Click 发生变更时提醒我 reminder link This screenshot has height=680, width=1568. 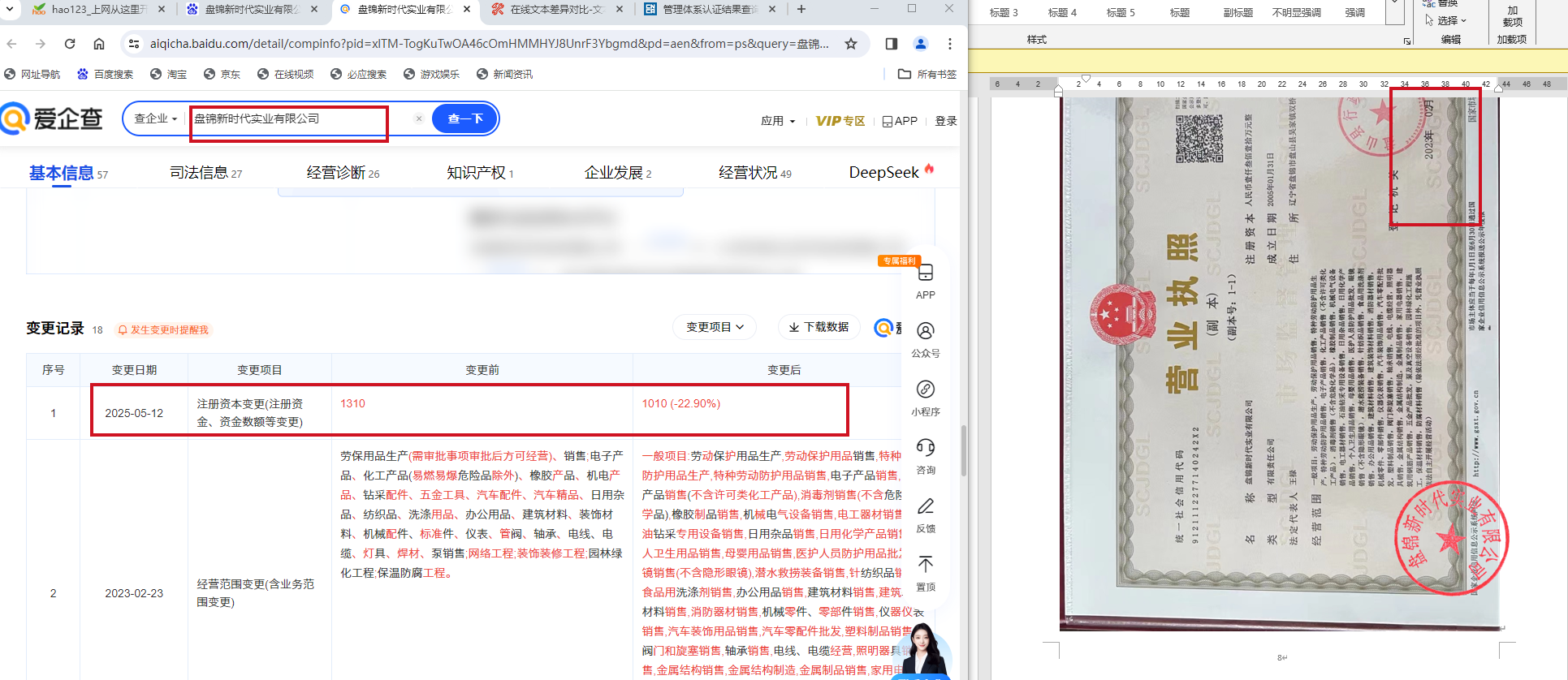(x=163, y=330)
